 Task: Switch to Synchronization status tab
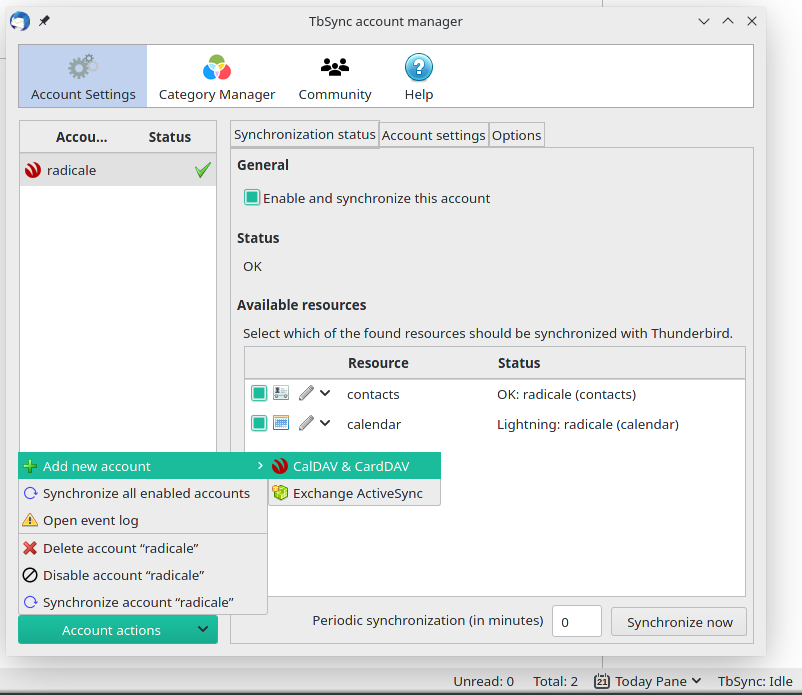click(x=305, y=134)
